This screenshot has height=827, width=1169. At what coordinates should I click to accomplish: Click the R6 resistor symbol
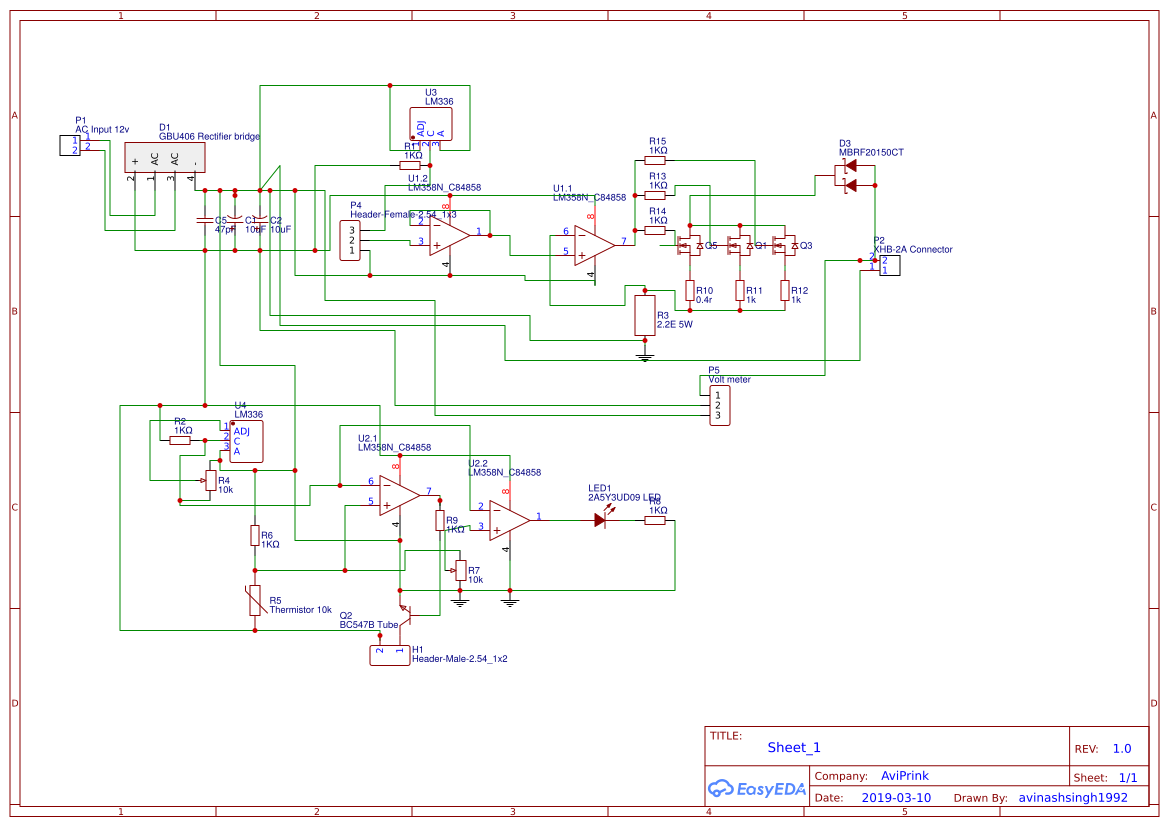[255, 535]
